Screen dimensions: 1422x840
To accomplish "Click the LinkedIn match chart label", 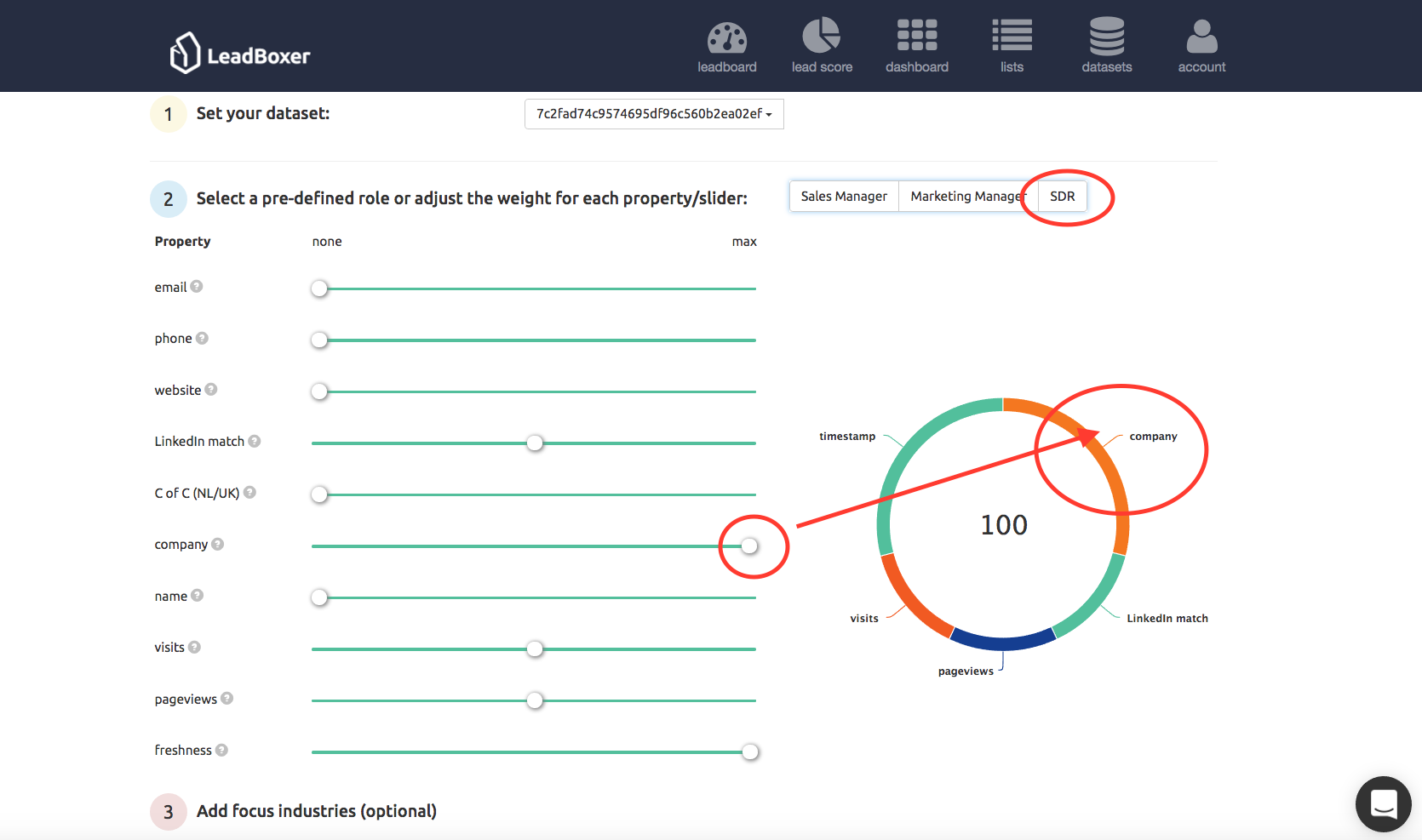I will pyautogui.click(x=1167, y=619).
